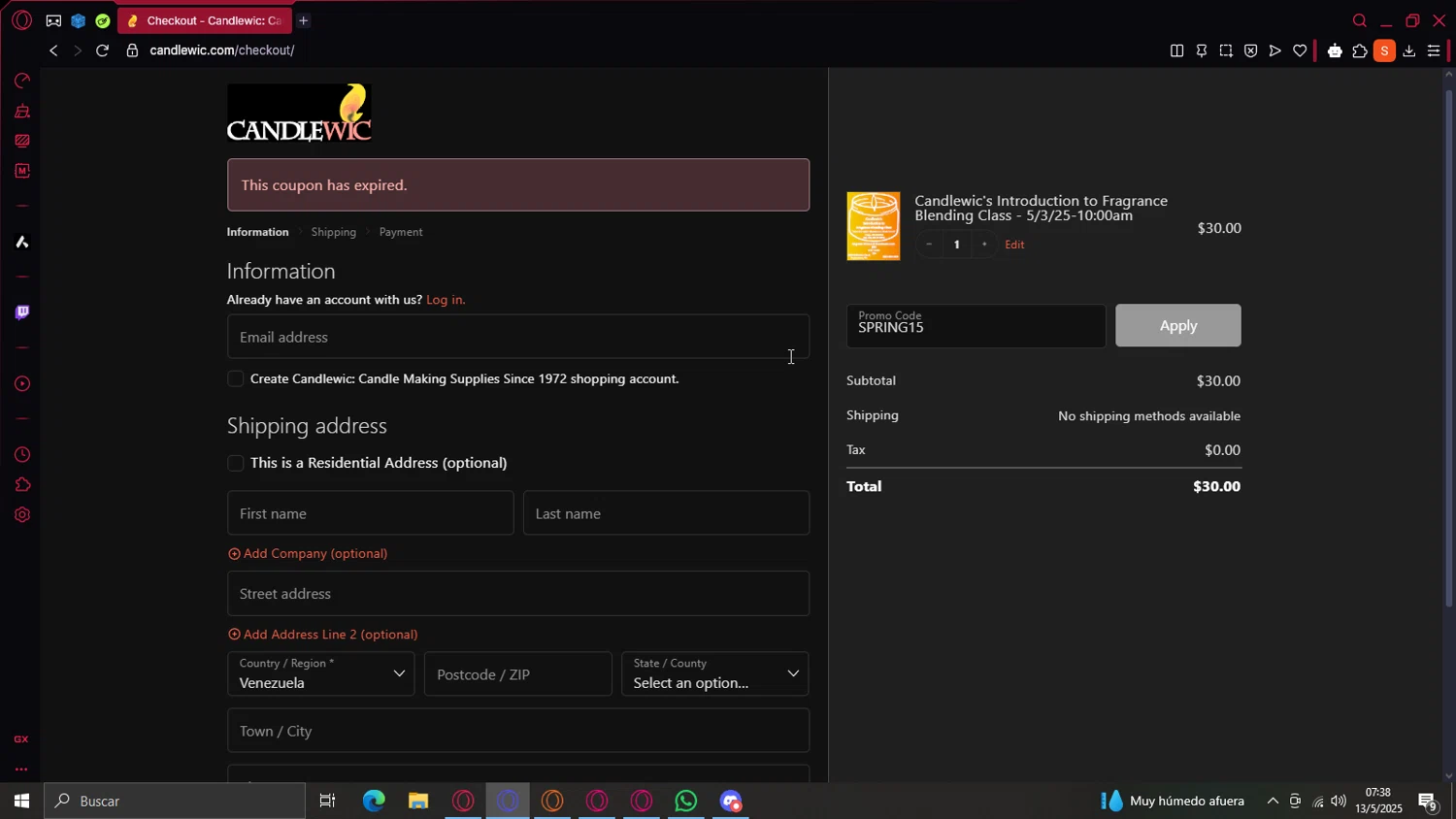Open the player arrow icon in toolbar
Screen dimensions: 1456x819
1274,50
